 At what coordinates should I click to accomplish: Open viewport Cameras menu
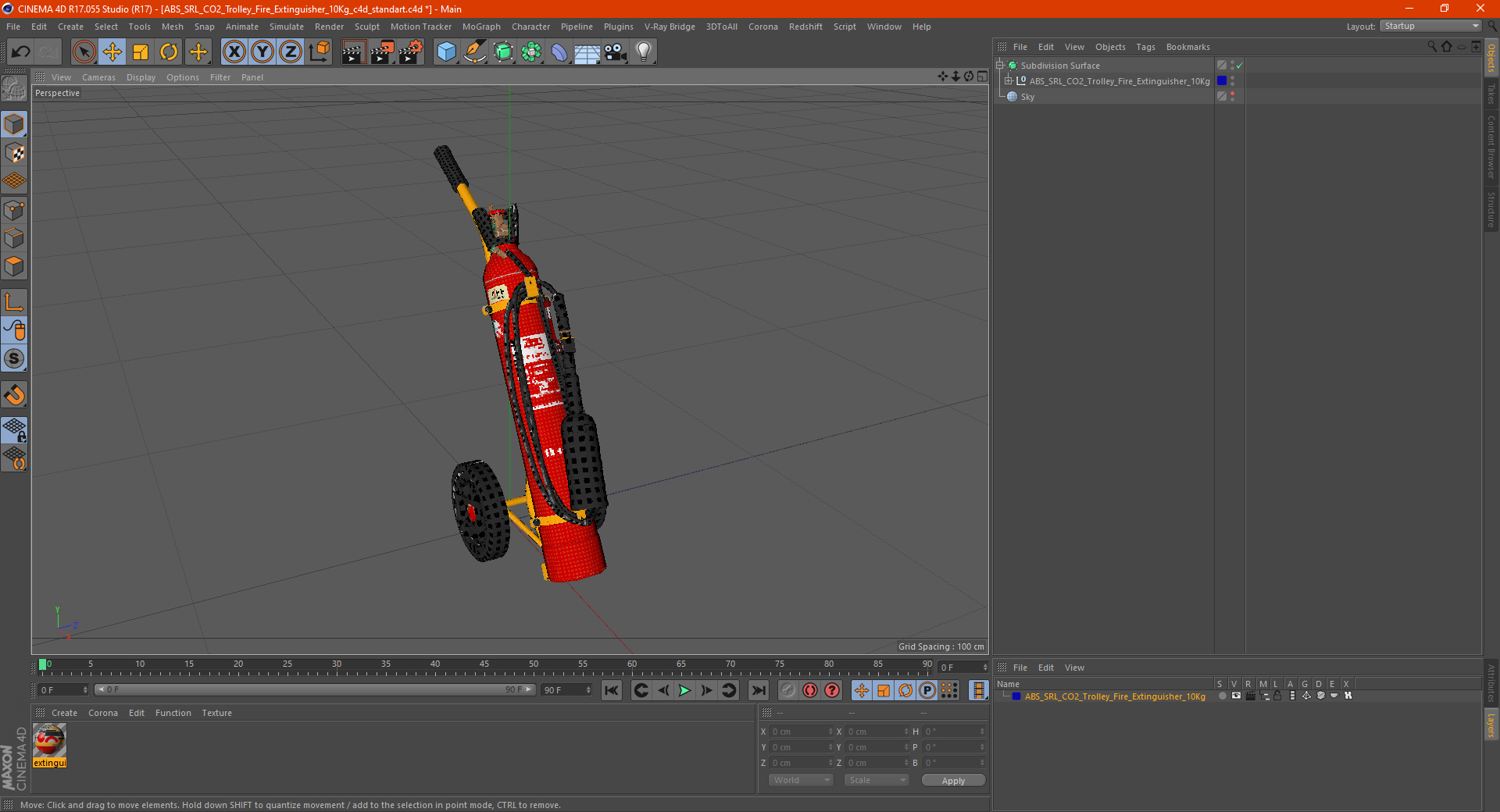(x=98, y=77)
